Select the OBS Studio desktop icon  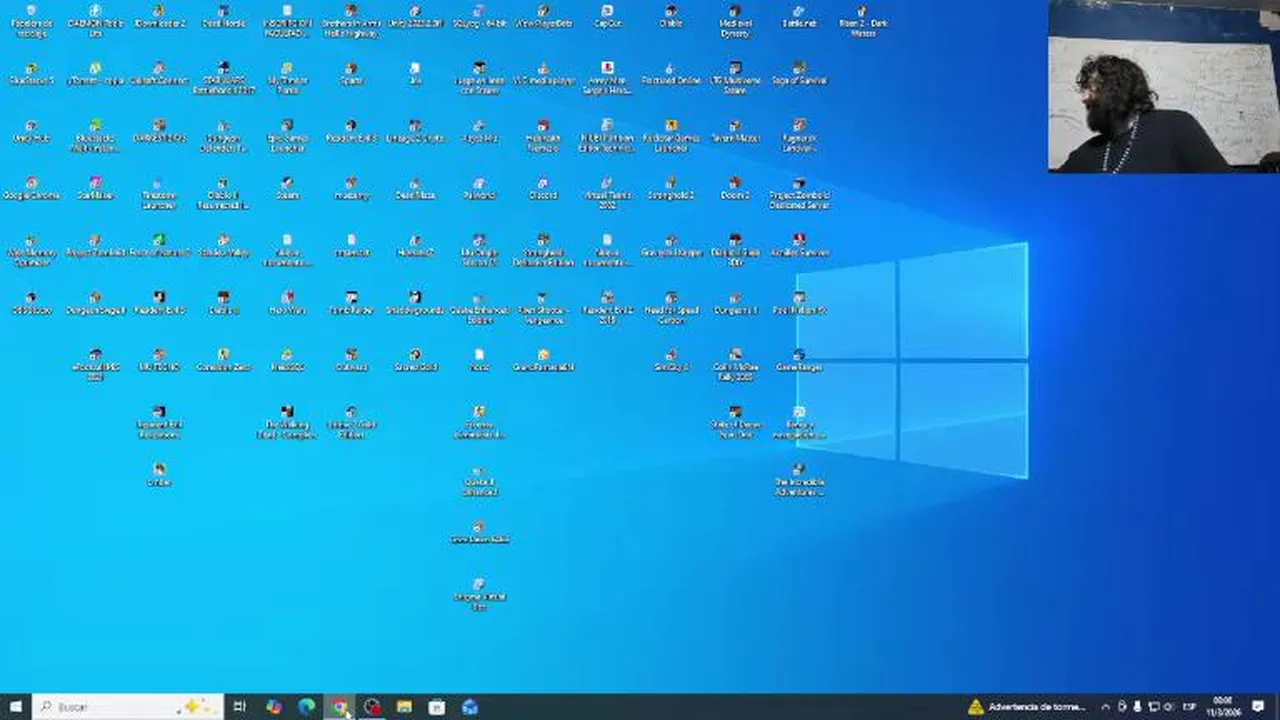pyautogui.click(x=31, y=304)
